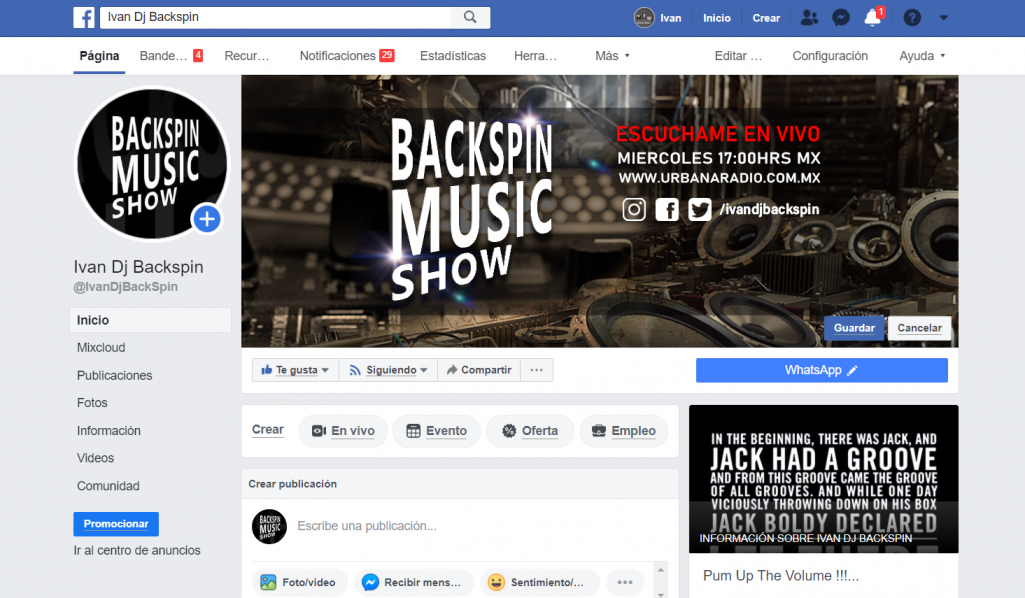
Task: Click the Twitter icon on cover photo
Action: (699, 210)
